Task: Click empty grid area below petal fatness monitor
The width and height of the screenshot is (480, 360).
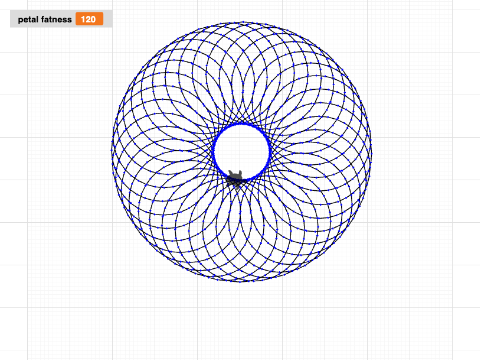Action: [60, 83]
